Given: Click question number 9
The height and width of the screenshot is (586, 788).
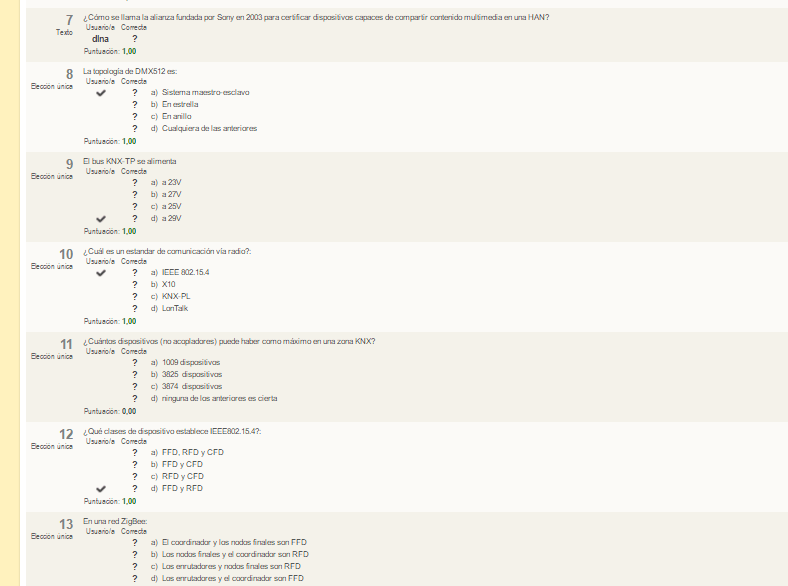Looking at the screenshot, I should pos(69,164).
